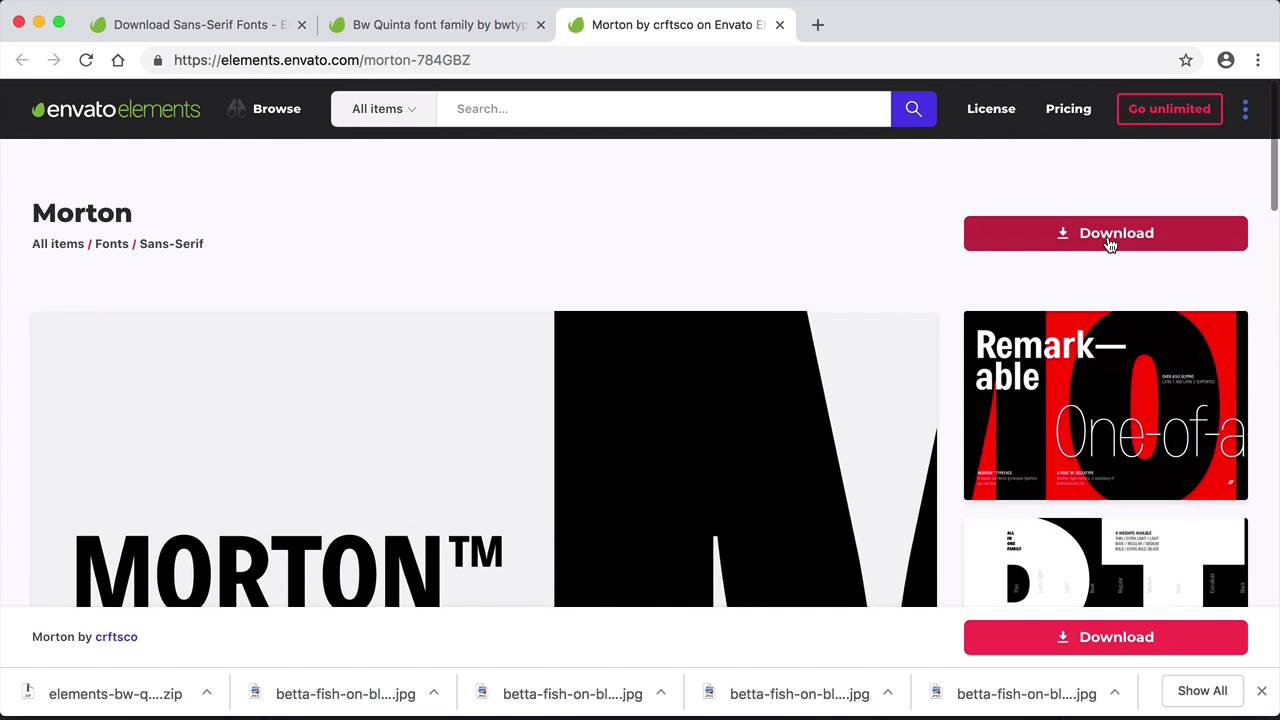Click the top Download button
The image size is (1280, 720).
pyautogui.click(x=1105, y=233)
